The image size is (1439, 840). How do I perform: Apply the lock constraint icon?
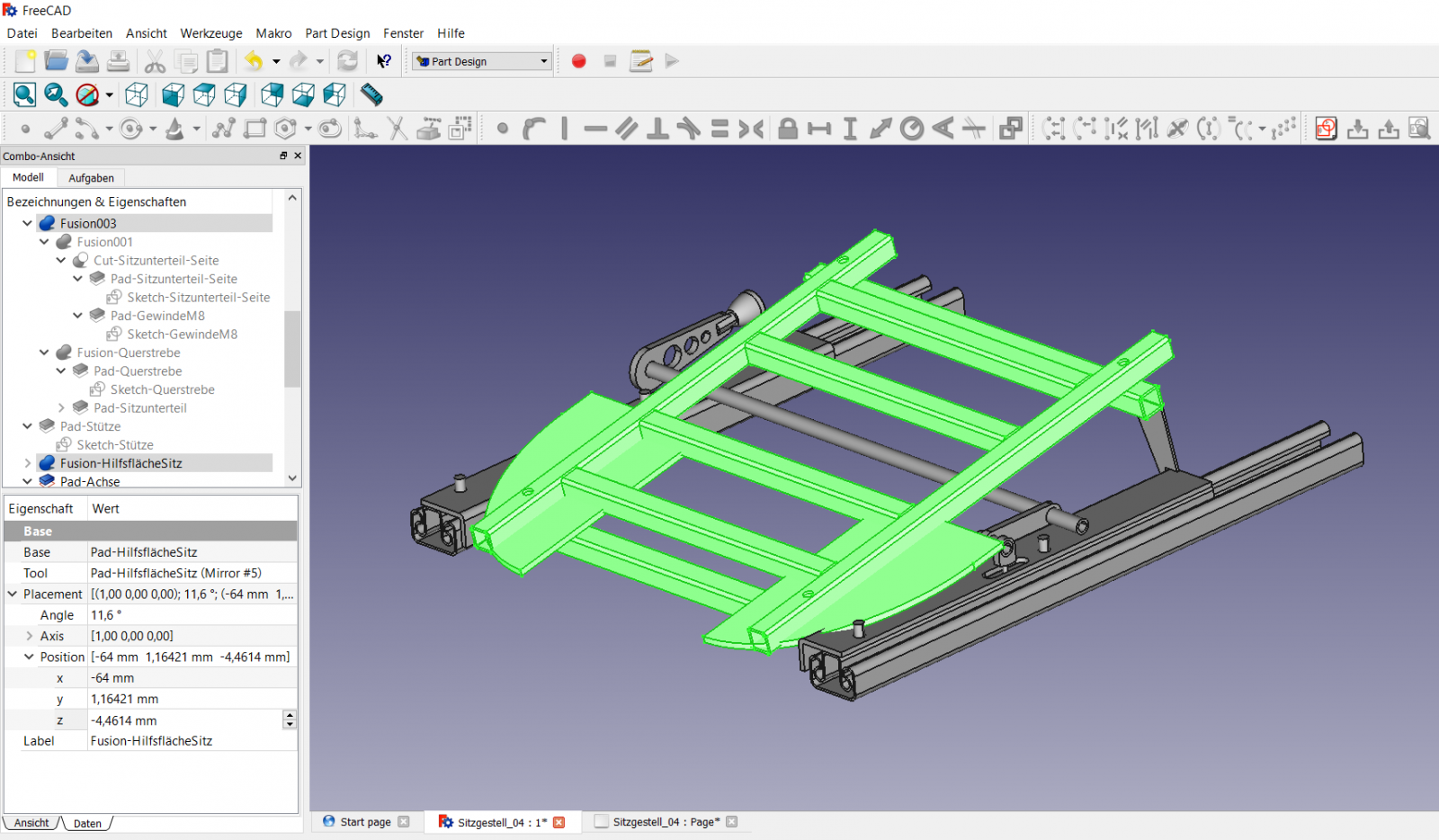(x=788, y=129)
